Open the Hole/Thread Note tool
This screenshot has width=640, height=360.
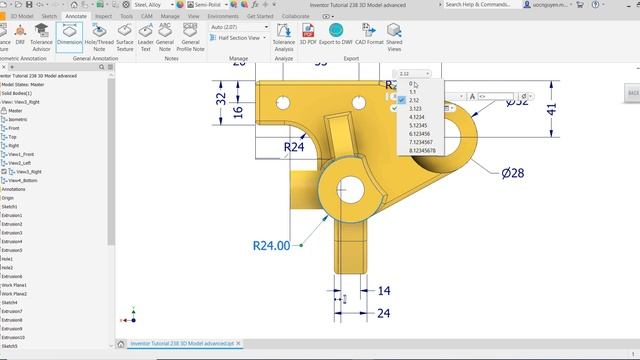point(99,37)
